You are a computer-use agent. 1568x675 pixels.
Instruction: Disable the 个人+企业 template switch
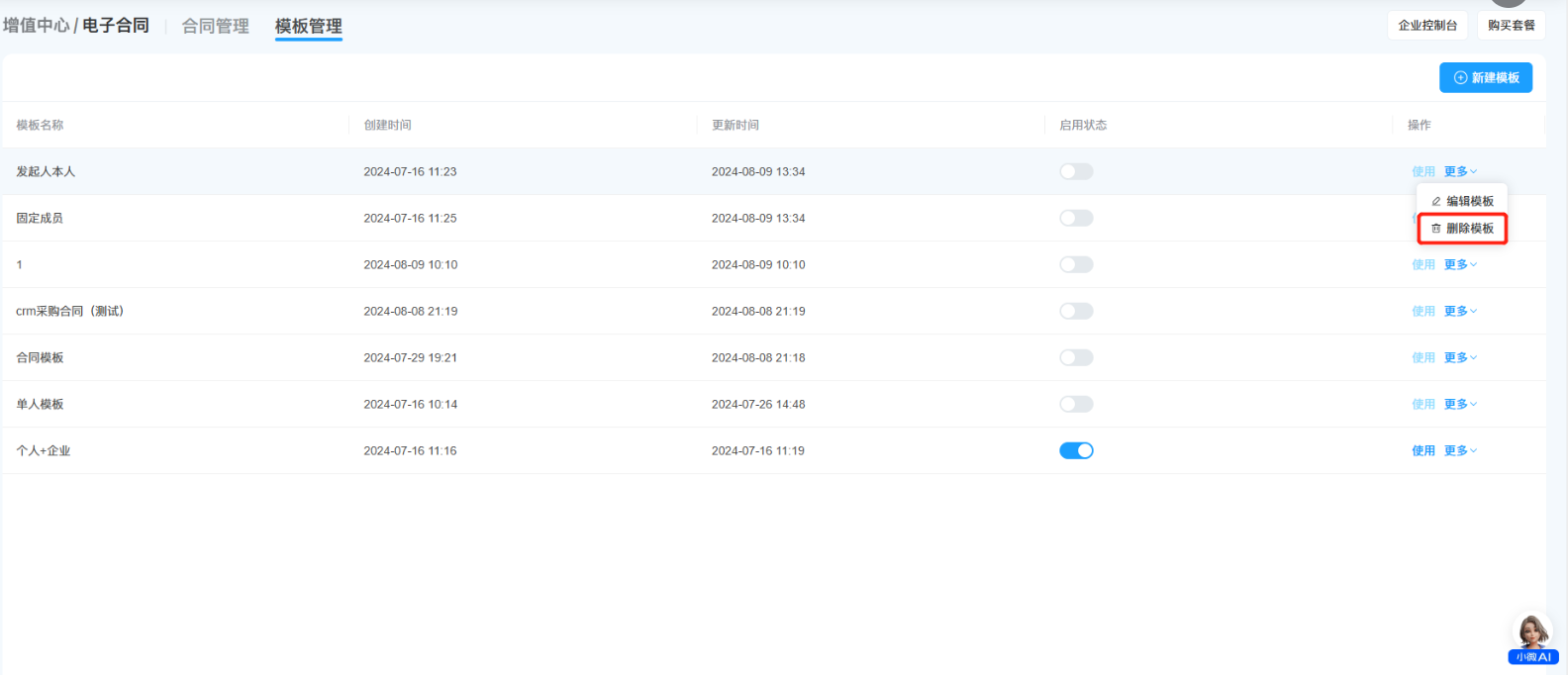(1076, 450)
